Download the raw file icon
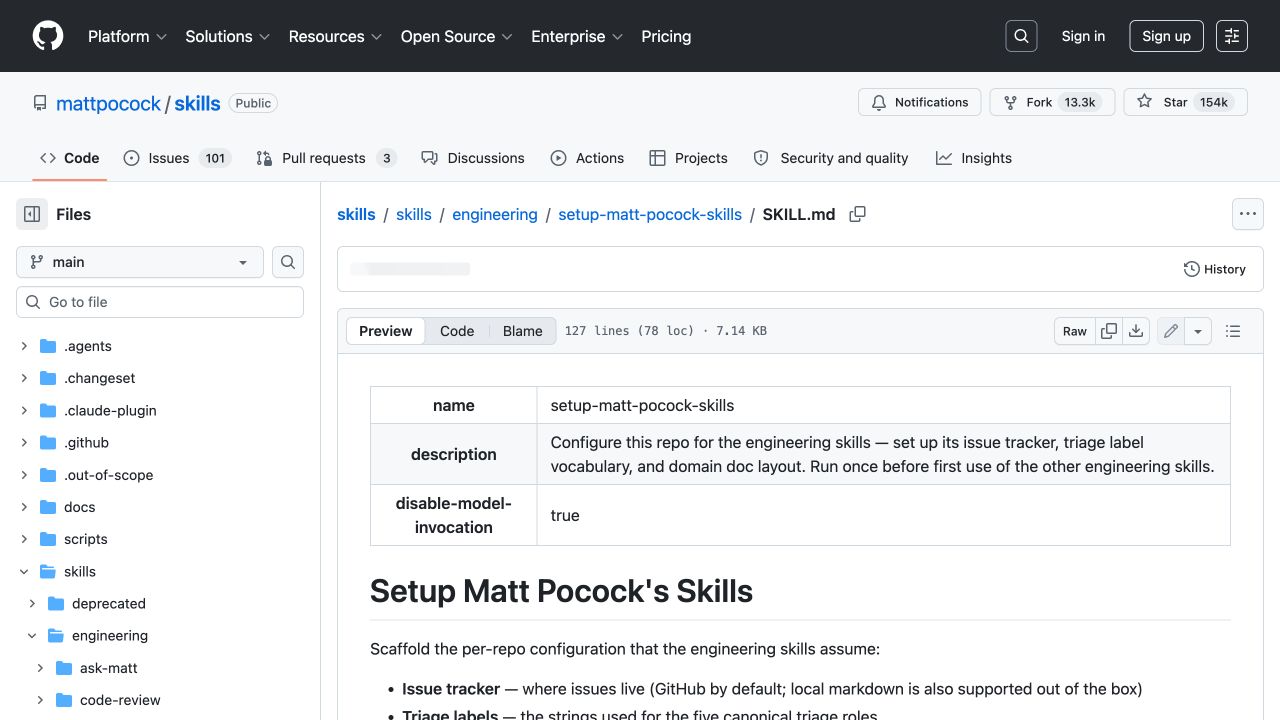1280x720 pixels. point(1136,331)
